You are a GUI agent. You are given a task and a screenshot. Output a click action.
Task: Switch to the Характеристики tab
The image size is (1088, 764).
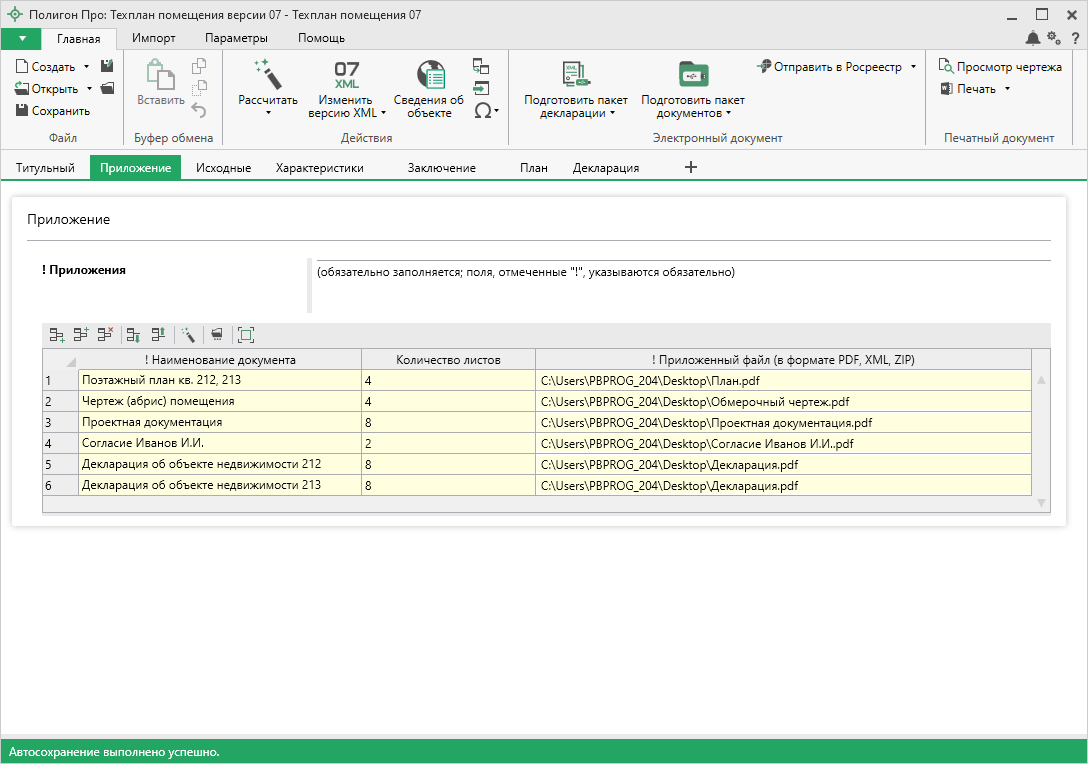point(319,168)
